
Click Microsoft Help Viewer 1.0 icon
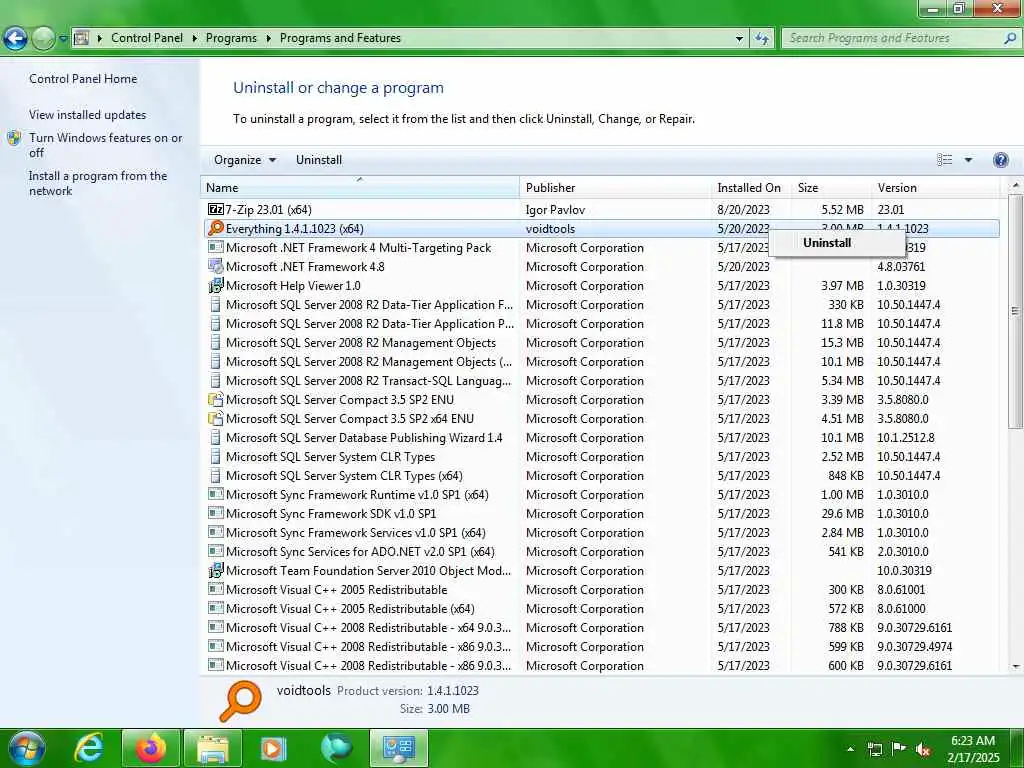[216, 285]
